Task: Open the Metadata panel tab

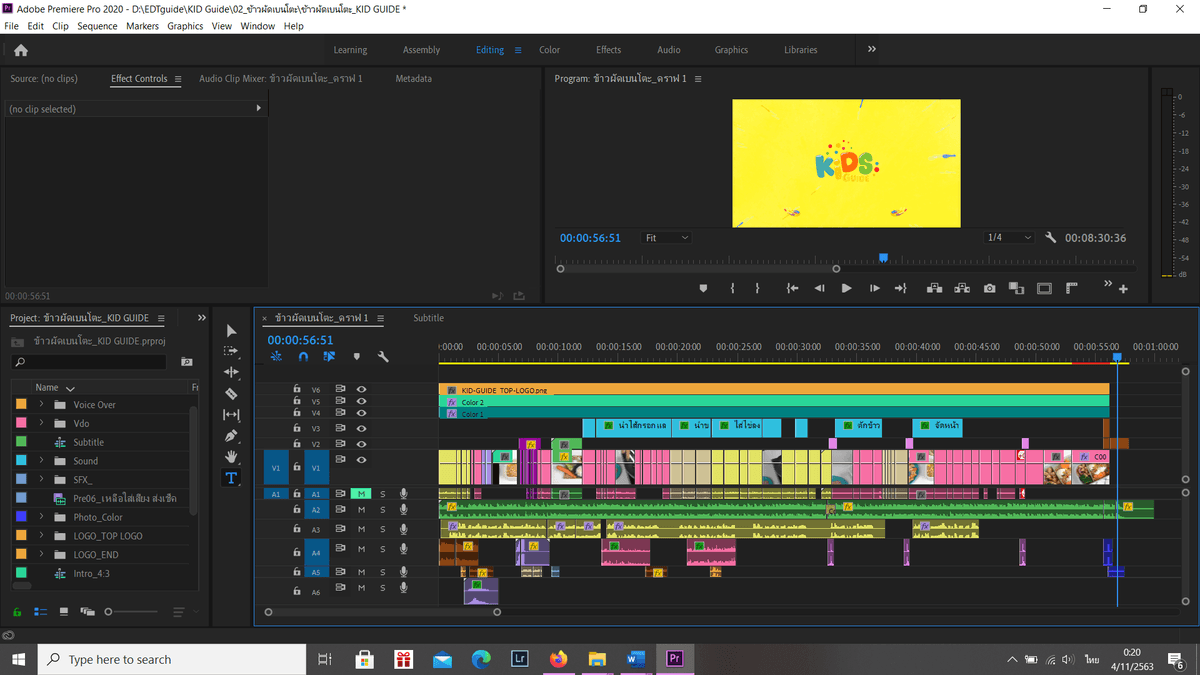Action: point(413,79)
